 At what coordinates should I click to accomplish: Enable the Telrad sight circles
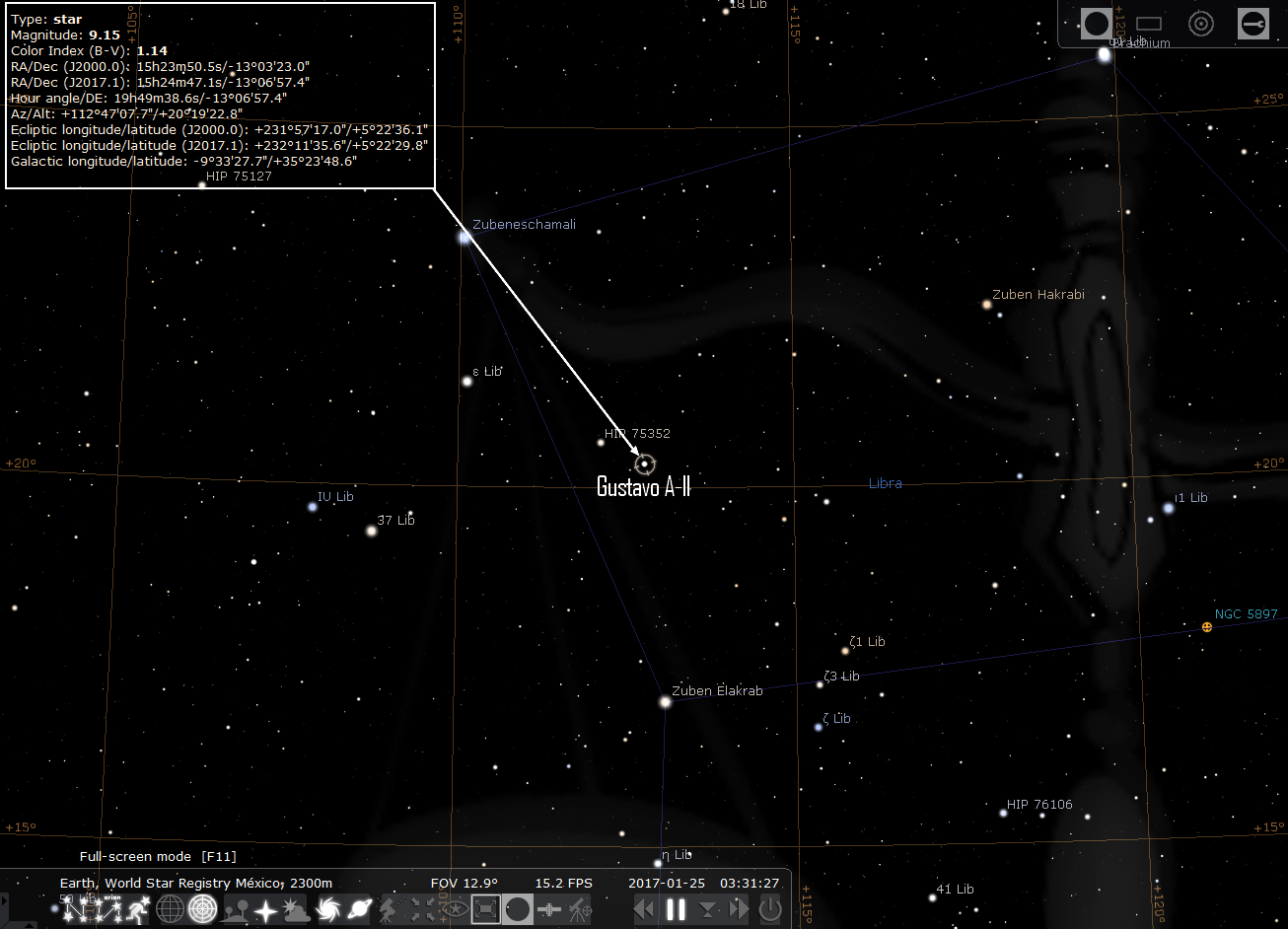(1200, 24)
